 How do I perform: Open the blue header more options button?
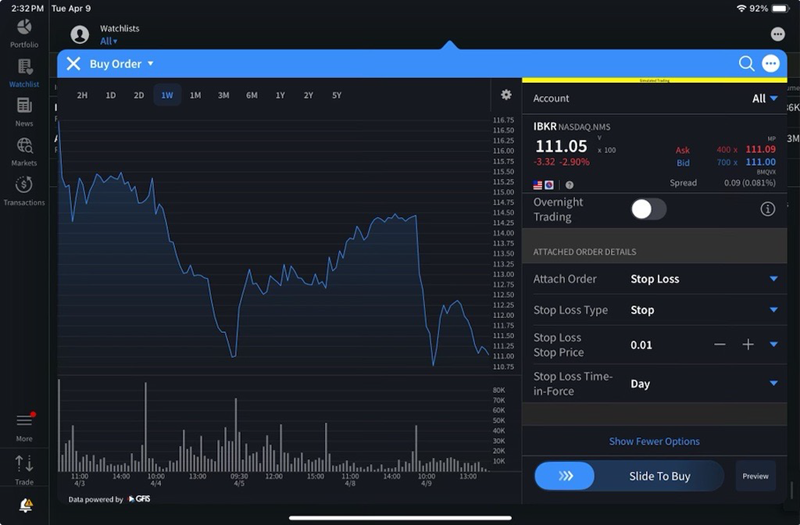click(x=770, y=64)
